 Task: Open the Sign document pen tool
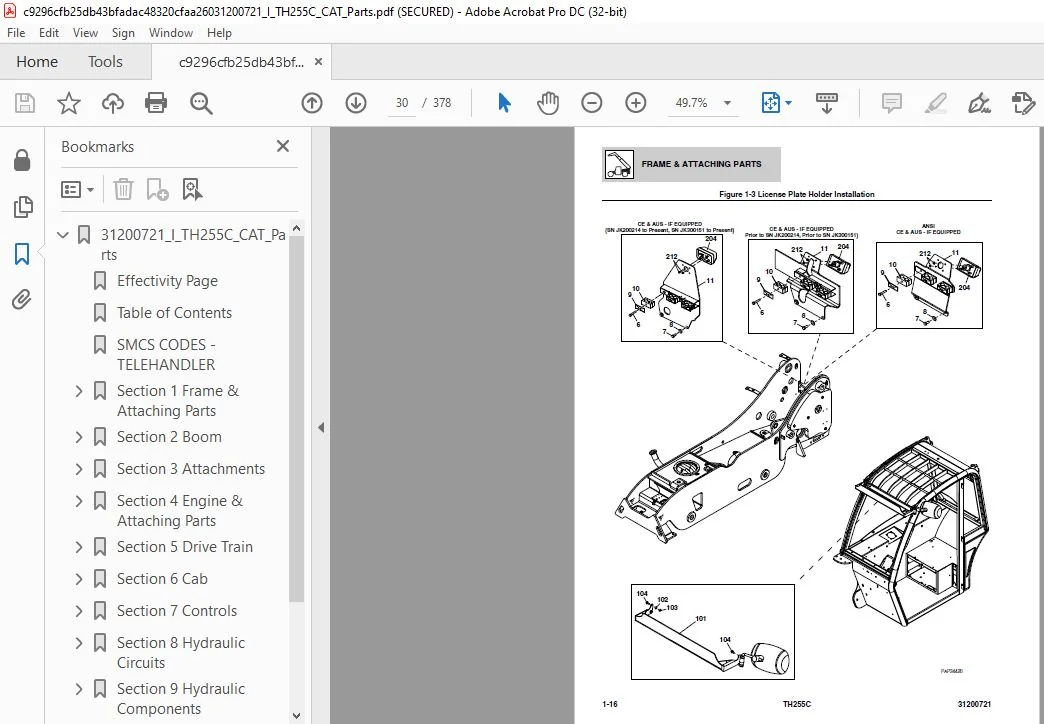(x=979, y=103)
